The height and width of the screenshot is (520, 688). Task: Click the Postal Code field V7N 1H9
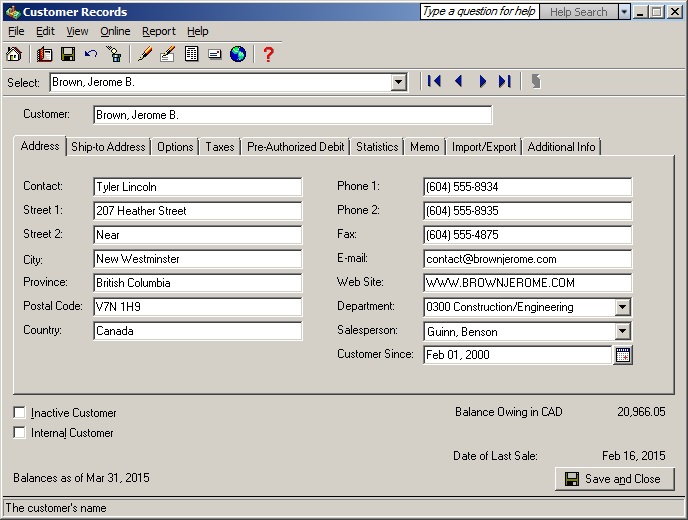(x=197, y=307)
